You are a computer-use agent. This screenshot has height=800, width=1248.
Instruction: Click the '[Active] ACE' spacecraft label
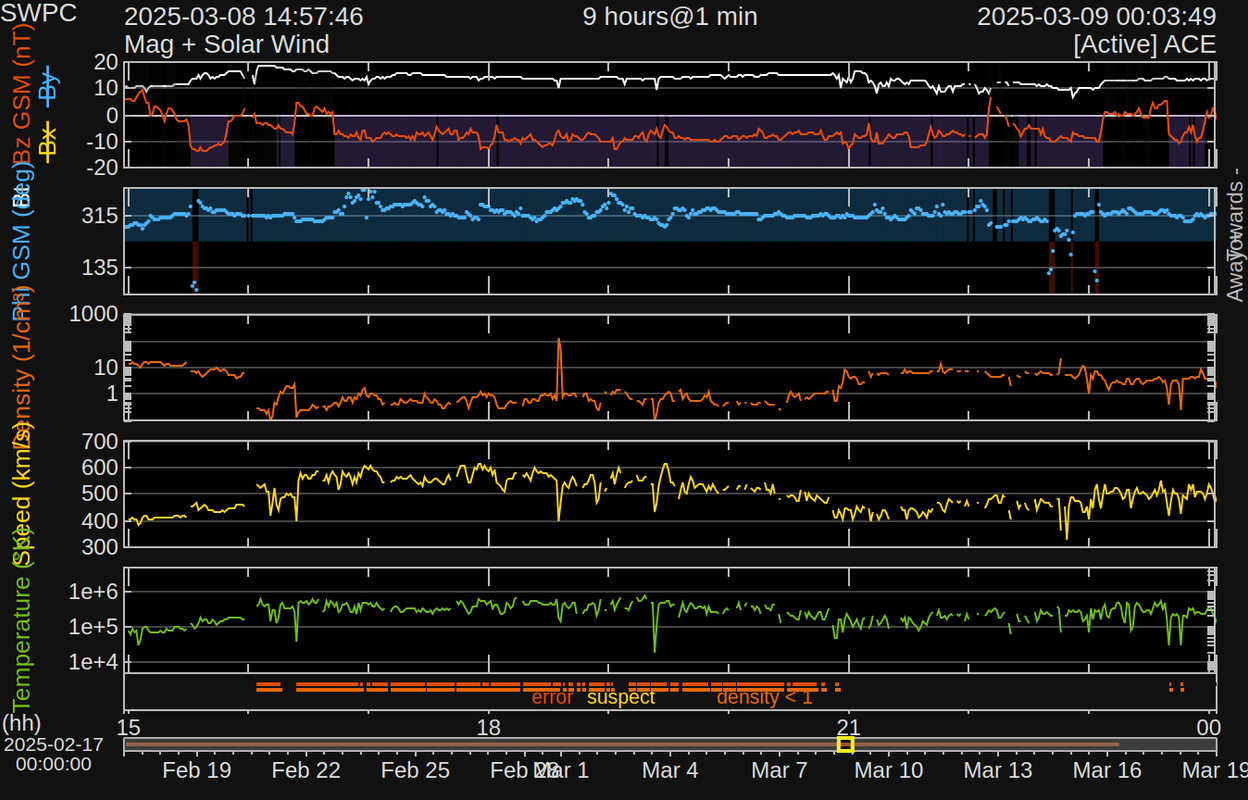coord(1145,45)
